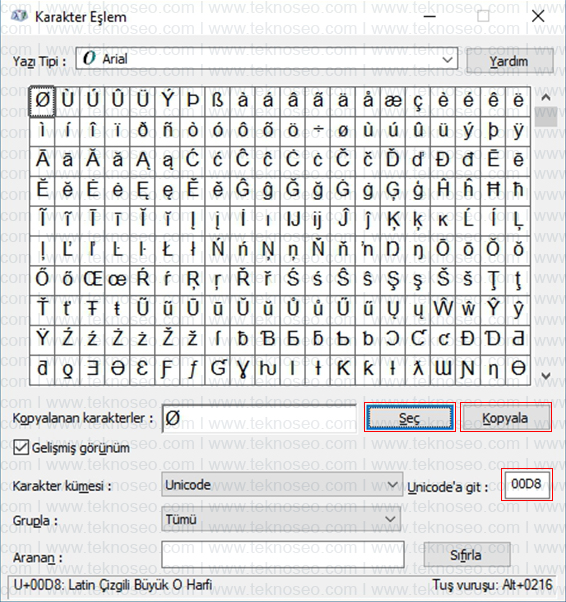Select the Ł capital L stroke
Screen dimensions: 566x602
click(x=168, y=250)
